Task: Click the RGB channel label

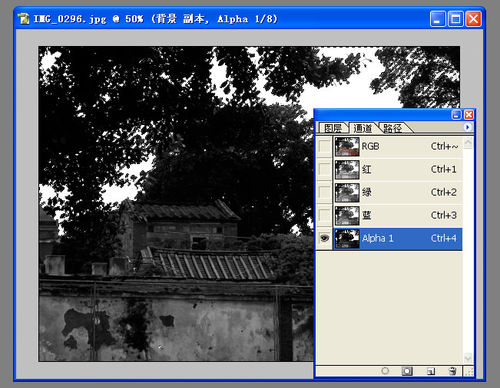Action: coord(370,146)
